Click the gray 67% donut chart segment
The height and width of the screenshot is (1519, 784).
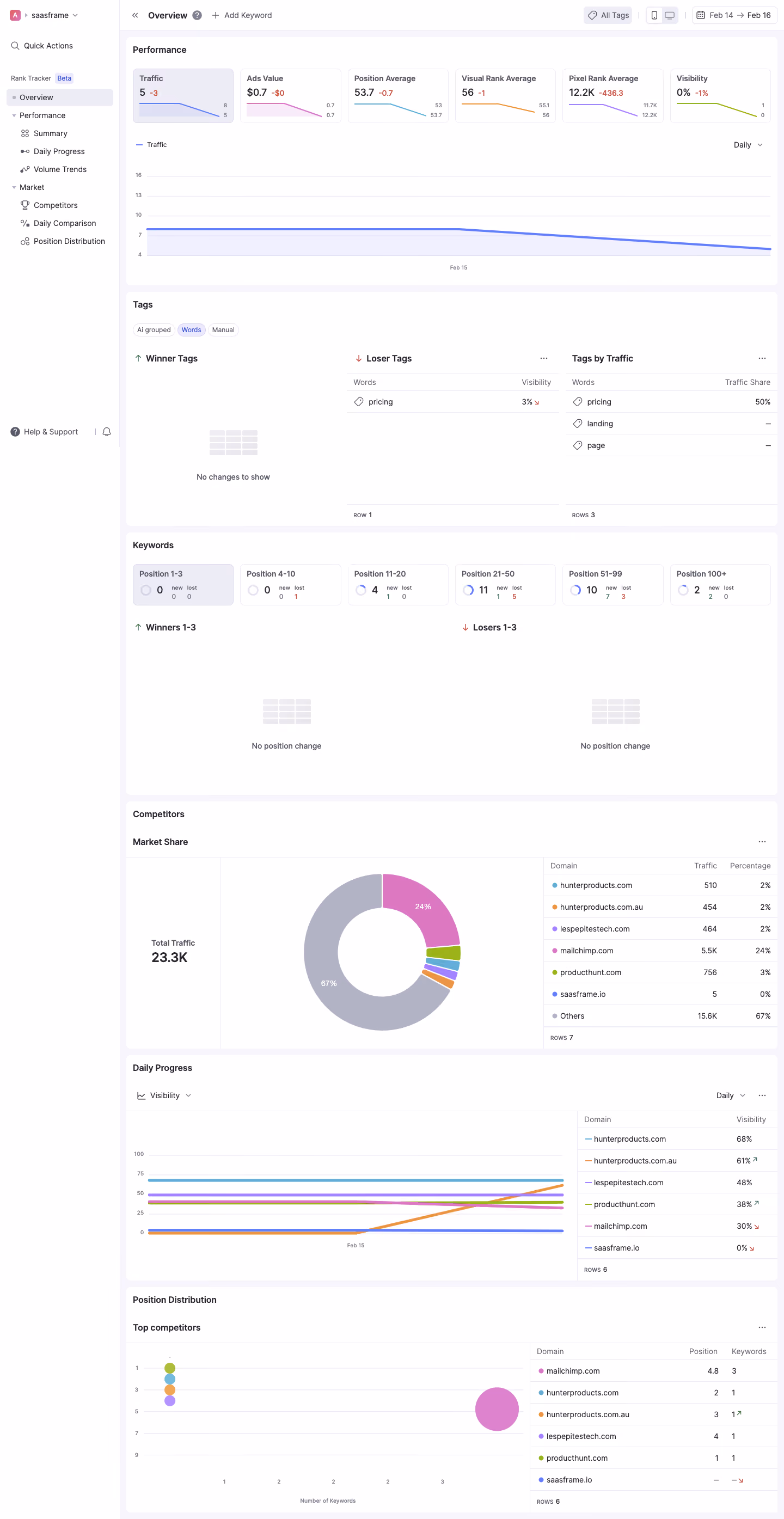[328, 985]
